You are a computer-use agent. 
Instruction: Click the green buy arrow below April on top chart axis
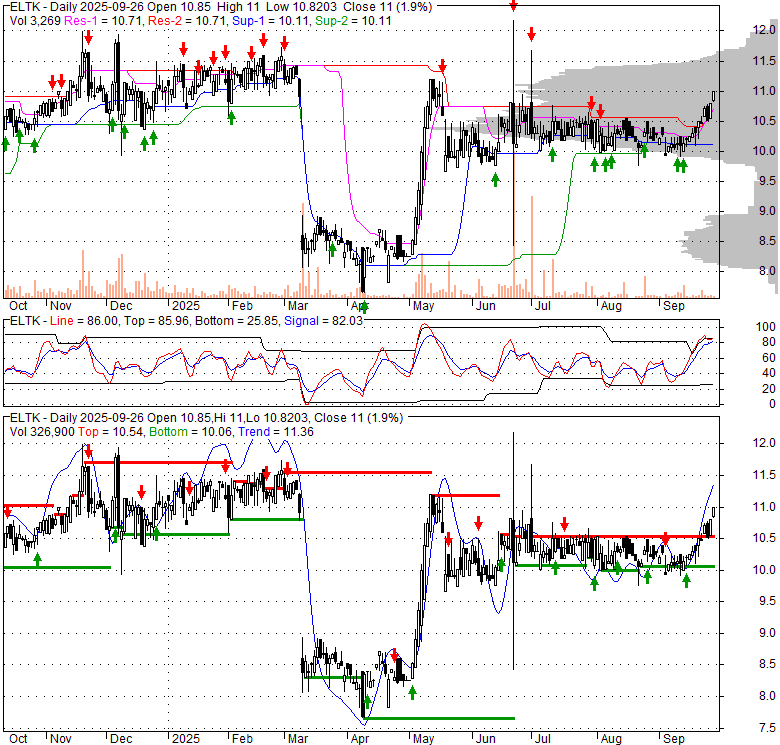pyautogui.click(x=365, y=307)
